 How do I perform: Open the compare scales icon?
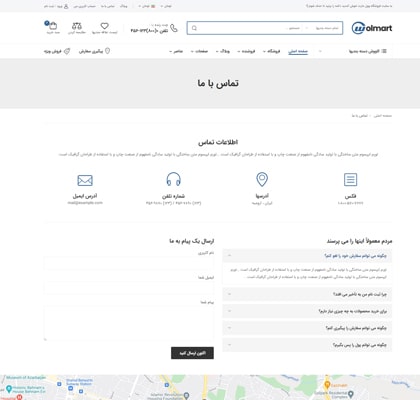(x=77, y=26)
